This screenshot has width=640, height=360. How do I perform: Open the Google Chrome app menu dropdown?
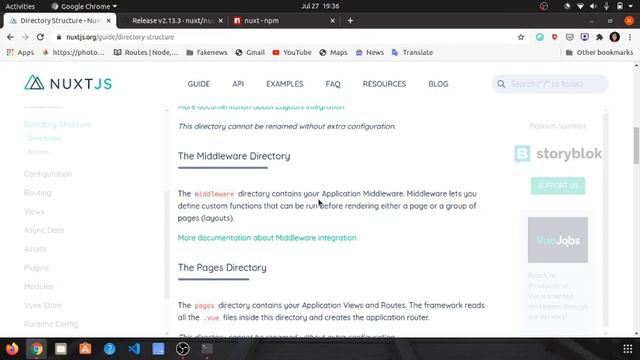pyautogui.click(x=84, y=6)
